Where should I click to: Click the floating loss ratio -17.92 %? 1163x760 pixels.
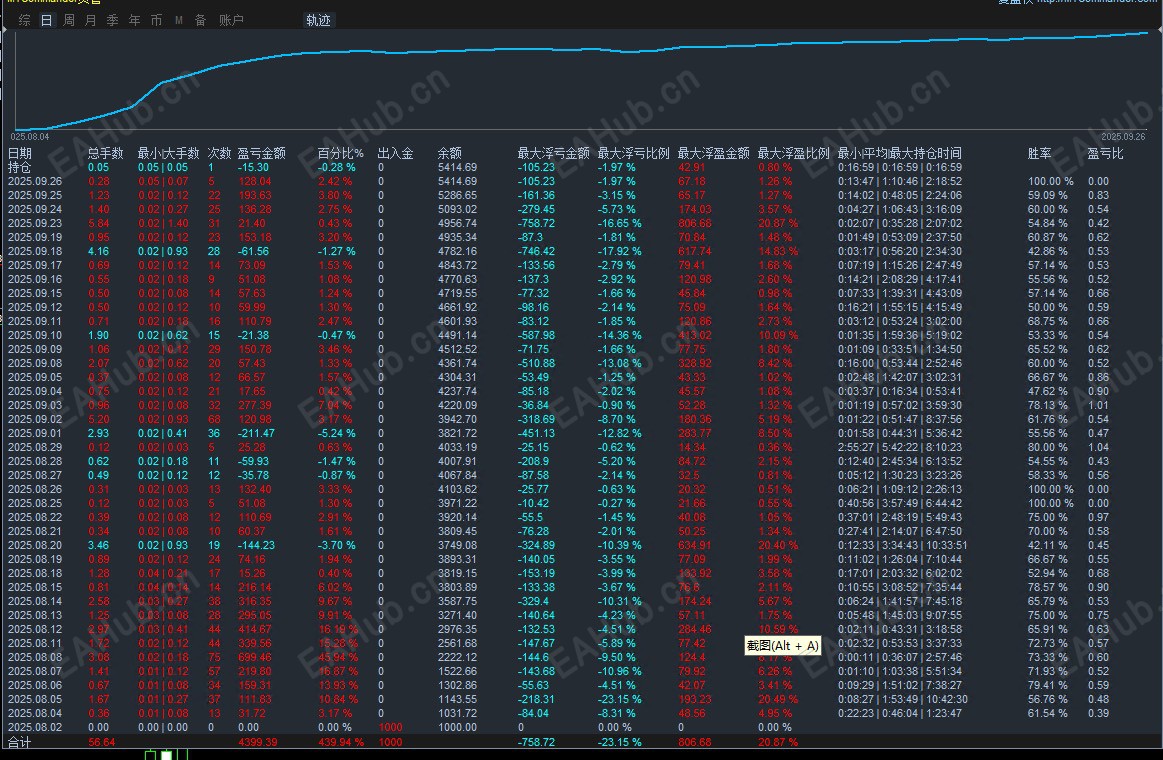pyautogui.click(x=620, y=251)
